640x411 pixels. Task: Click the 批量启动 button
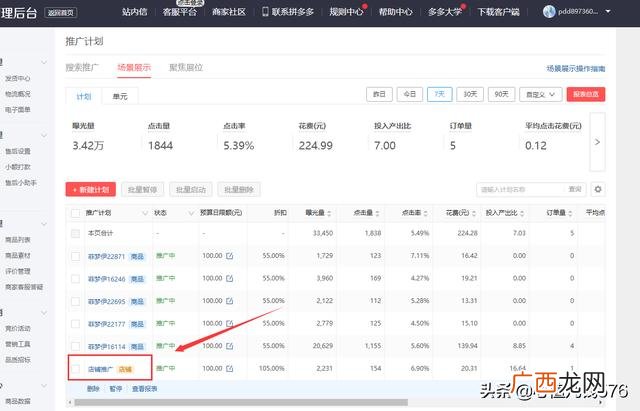(x=191, y=189)
